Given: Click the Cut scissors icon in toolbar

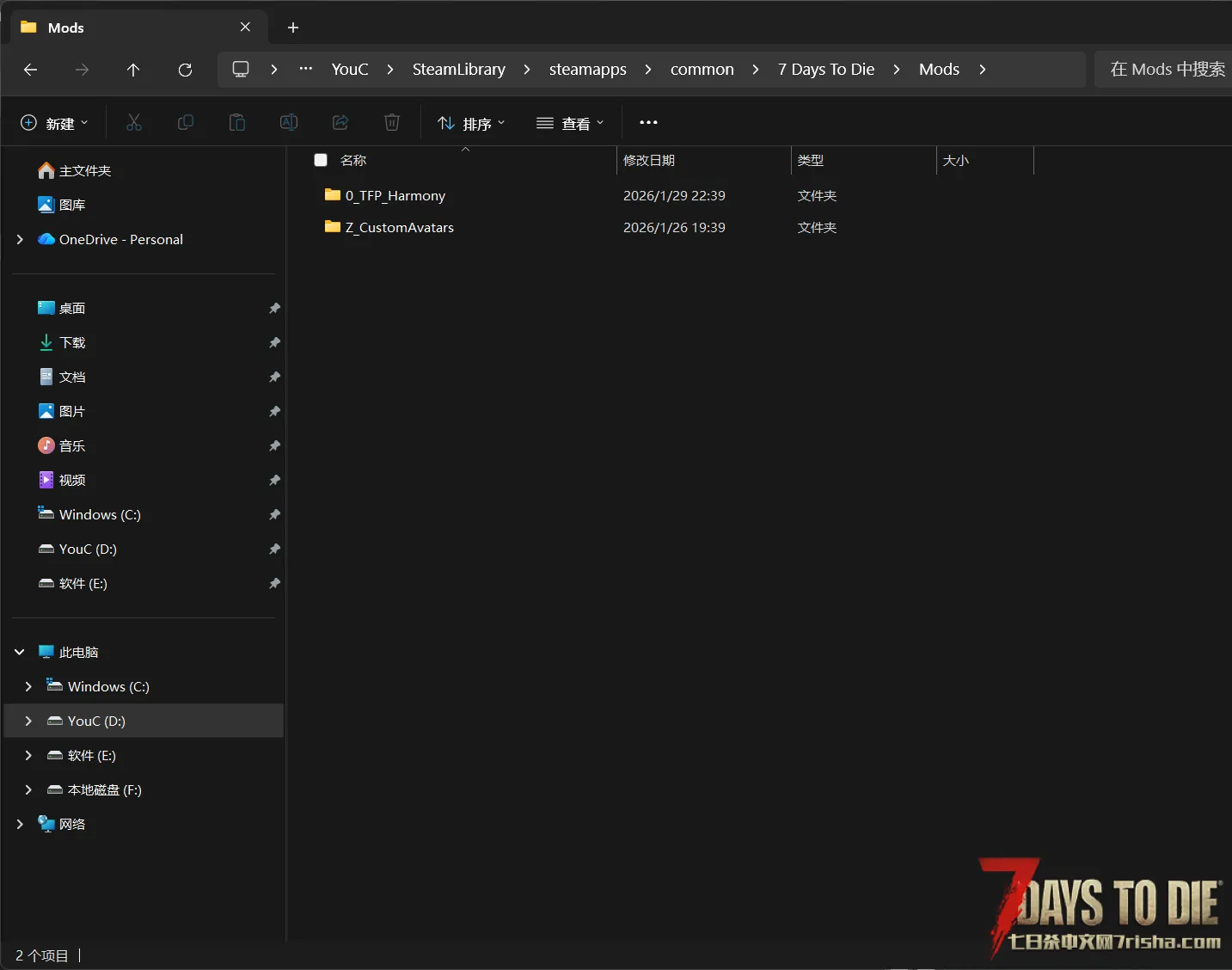Looking at the screenshot, I should (134, 123).
